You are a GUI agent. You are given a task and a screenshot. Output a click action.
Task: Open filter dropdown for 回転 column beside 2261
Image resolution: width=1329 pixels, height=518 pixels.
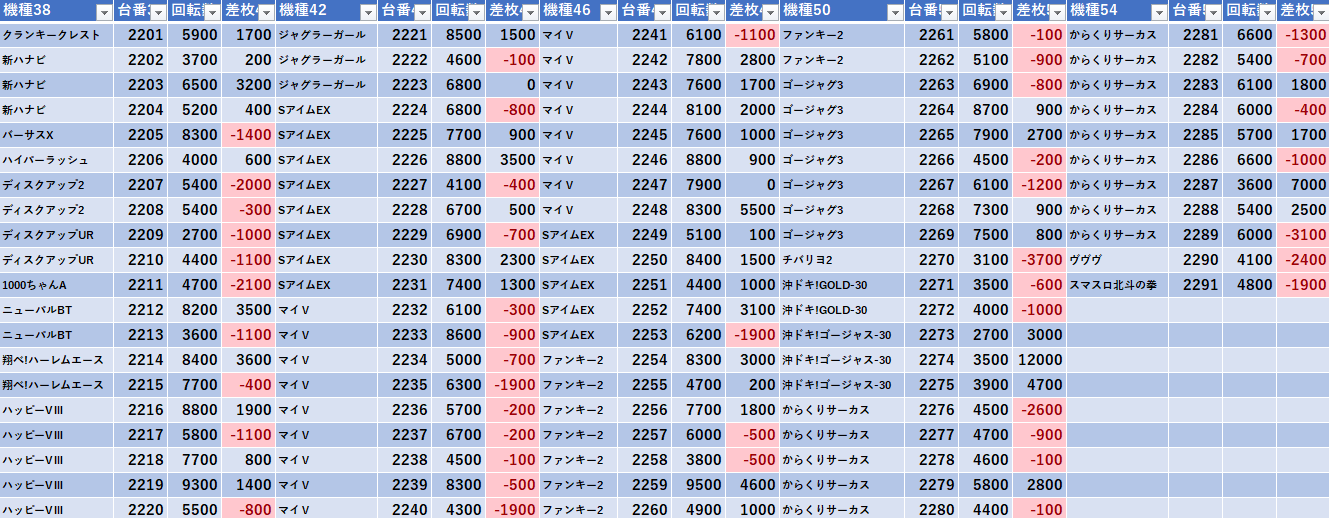tap(1003, 12)
